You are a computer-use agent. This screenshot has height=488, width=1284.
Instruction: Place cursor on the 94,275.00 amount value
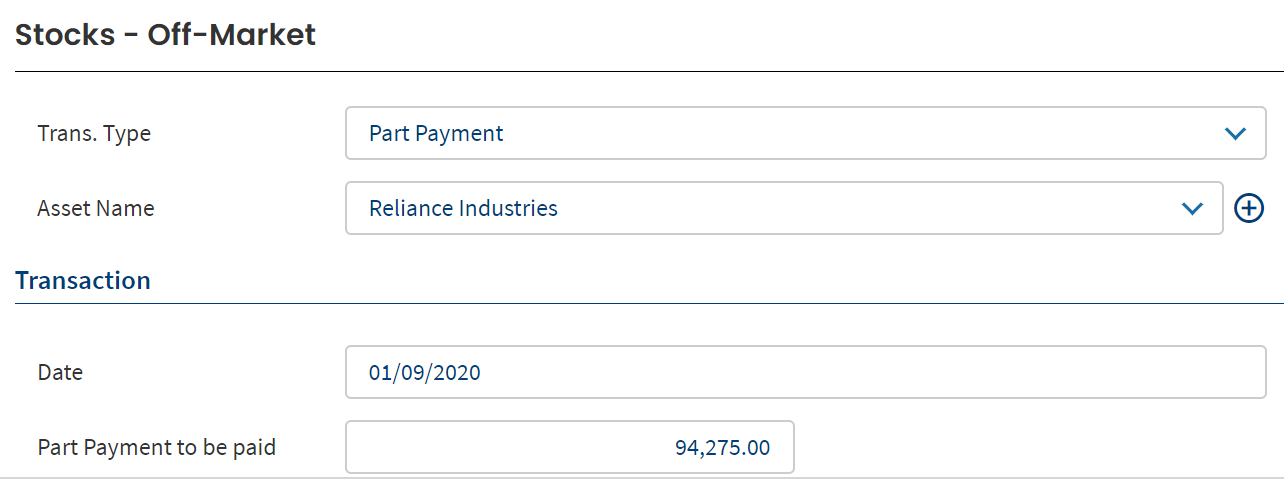[723, 448]
